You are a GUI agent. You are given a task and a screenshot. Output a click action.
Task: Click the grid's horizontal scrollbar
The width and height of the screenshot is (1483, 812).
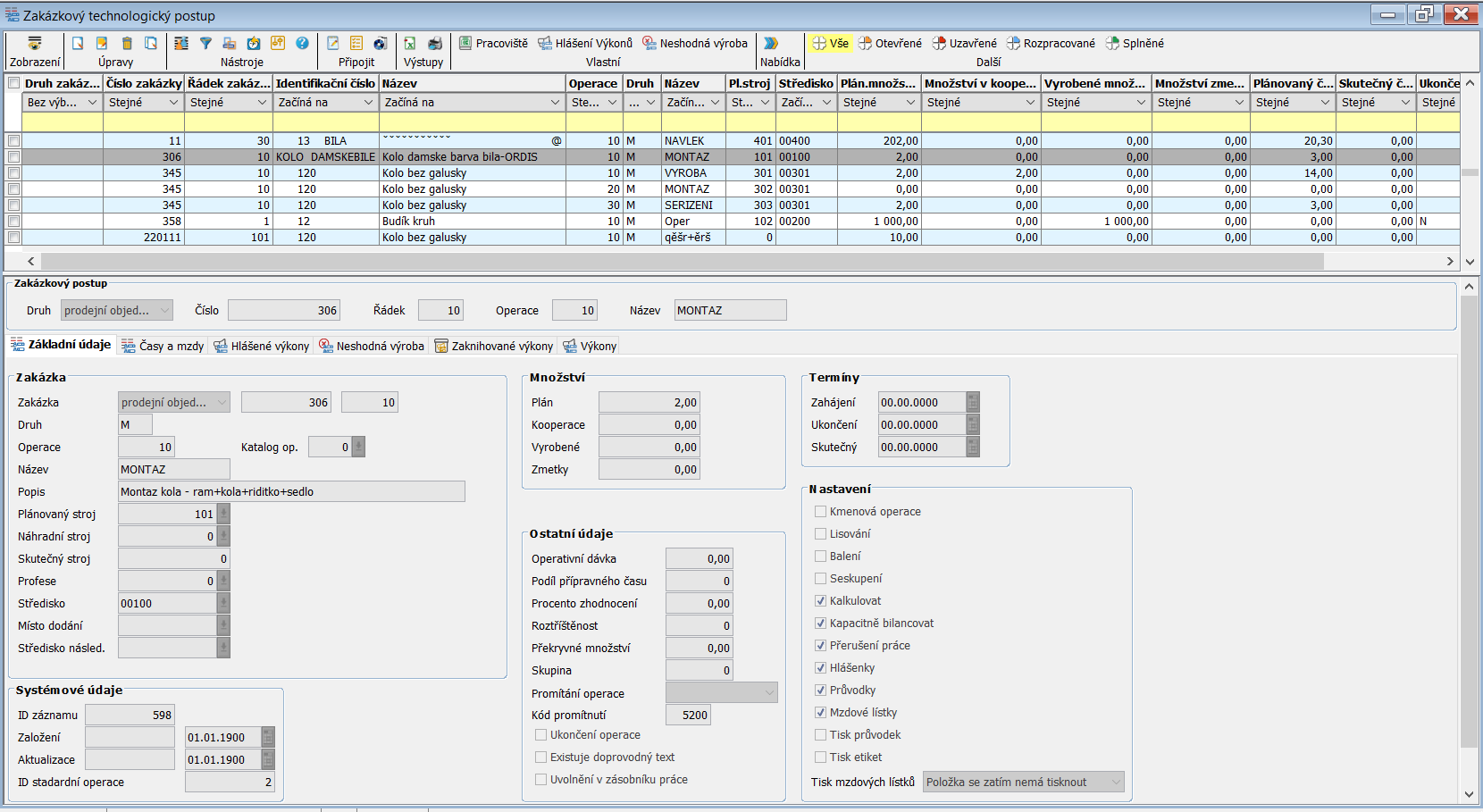[681, 261]
